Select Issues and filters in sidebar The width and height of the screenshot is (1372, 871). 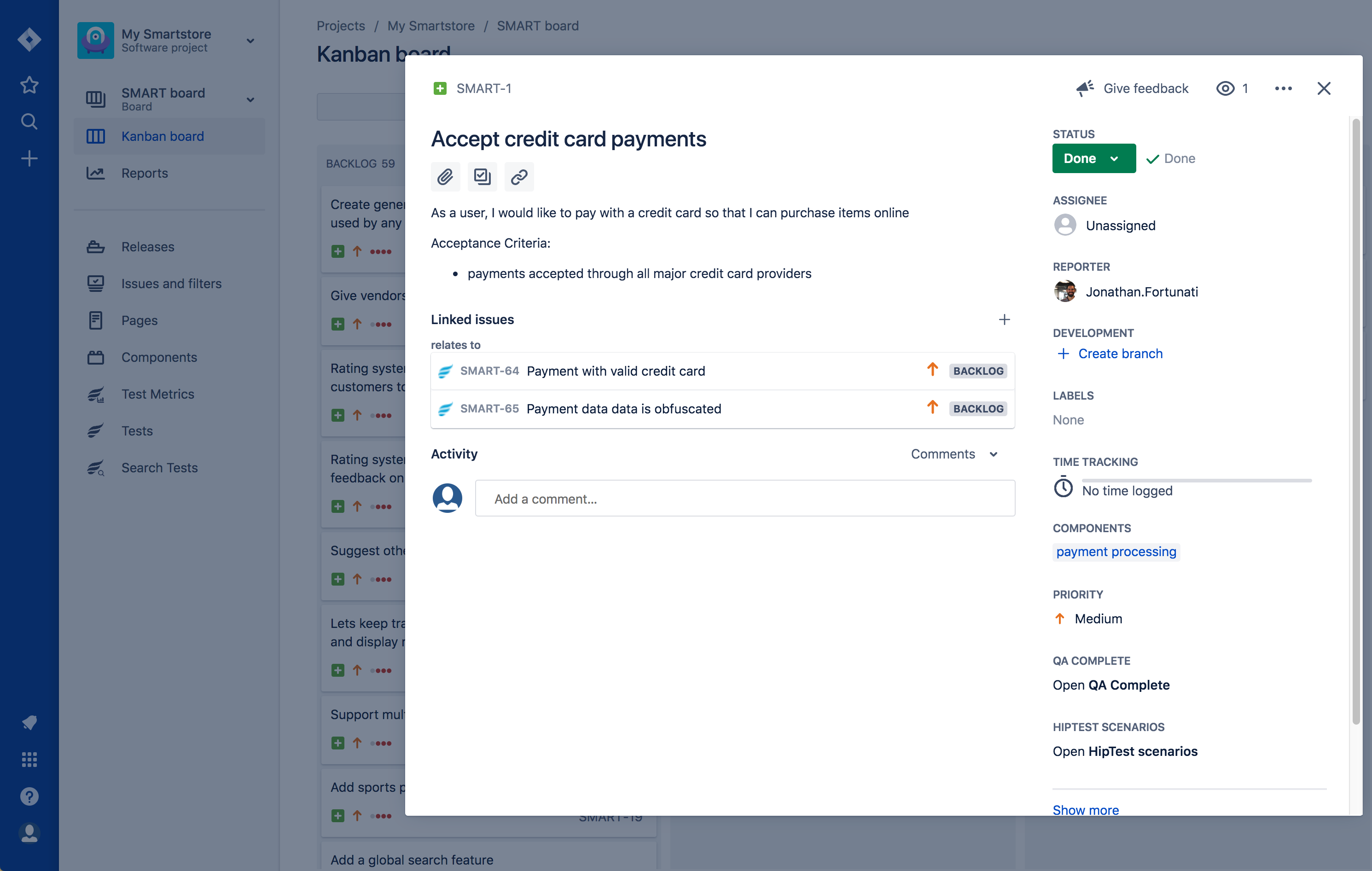tap(171, 284)
